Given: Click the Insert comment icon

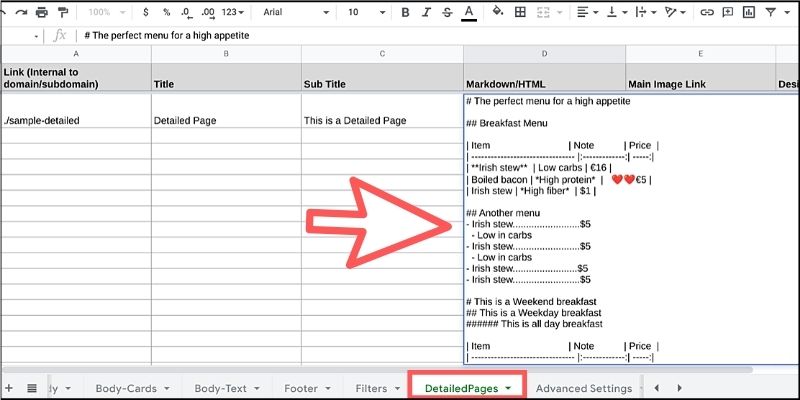Looking at the screenshot, I should [x=728, y=13].
